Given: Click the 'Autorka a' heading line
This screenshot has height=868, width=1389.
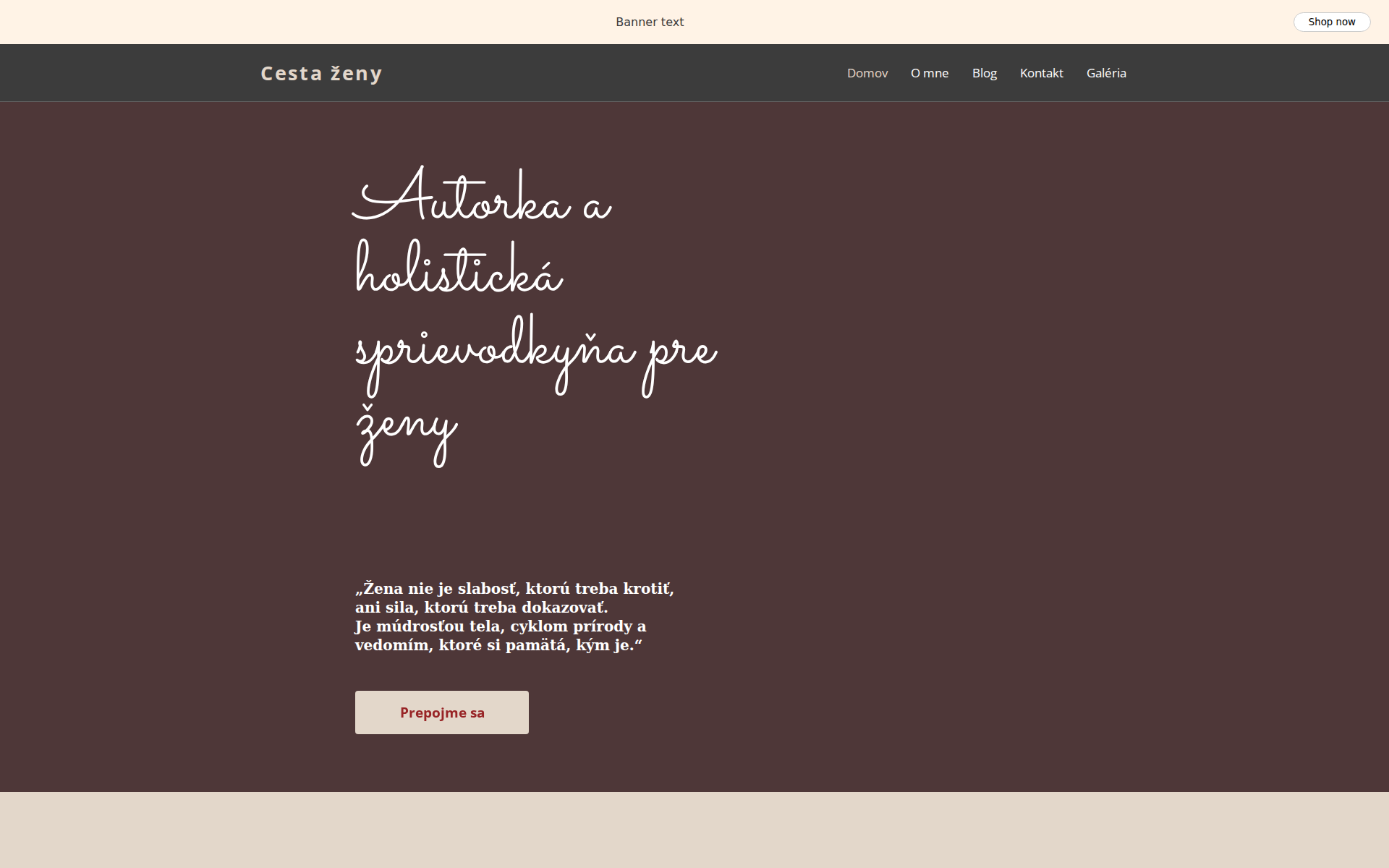Looking at the screenshot, I should coord(481,199).
